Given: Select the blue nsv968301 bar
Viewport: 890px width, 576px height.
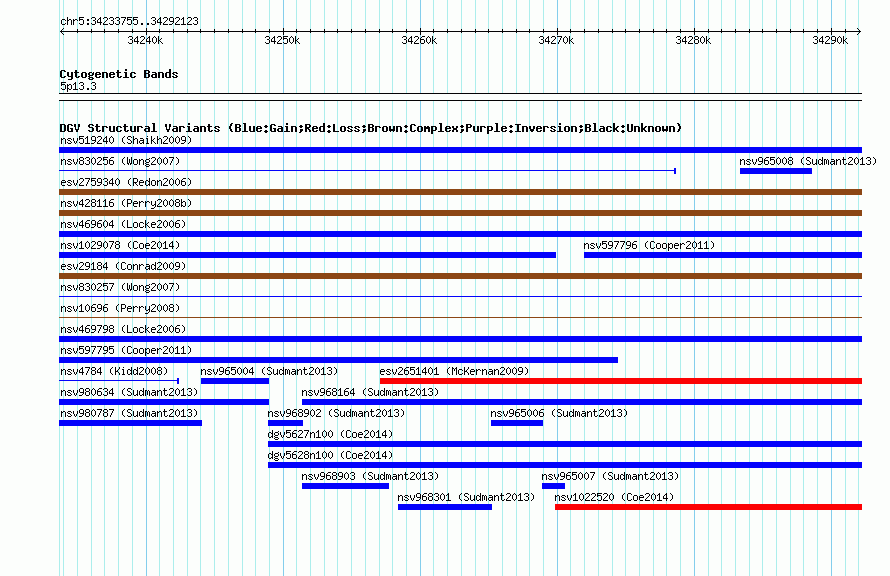Looking at the screenshot, I should tap(445, 507).
